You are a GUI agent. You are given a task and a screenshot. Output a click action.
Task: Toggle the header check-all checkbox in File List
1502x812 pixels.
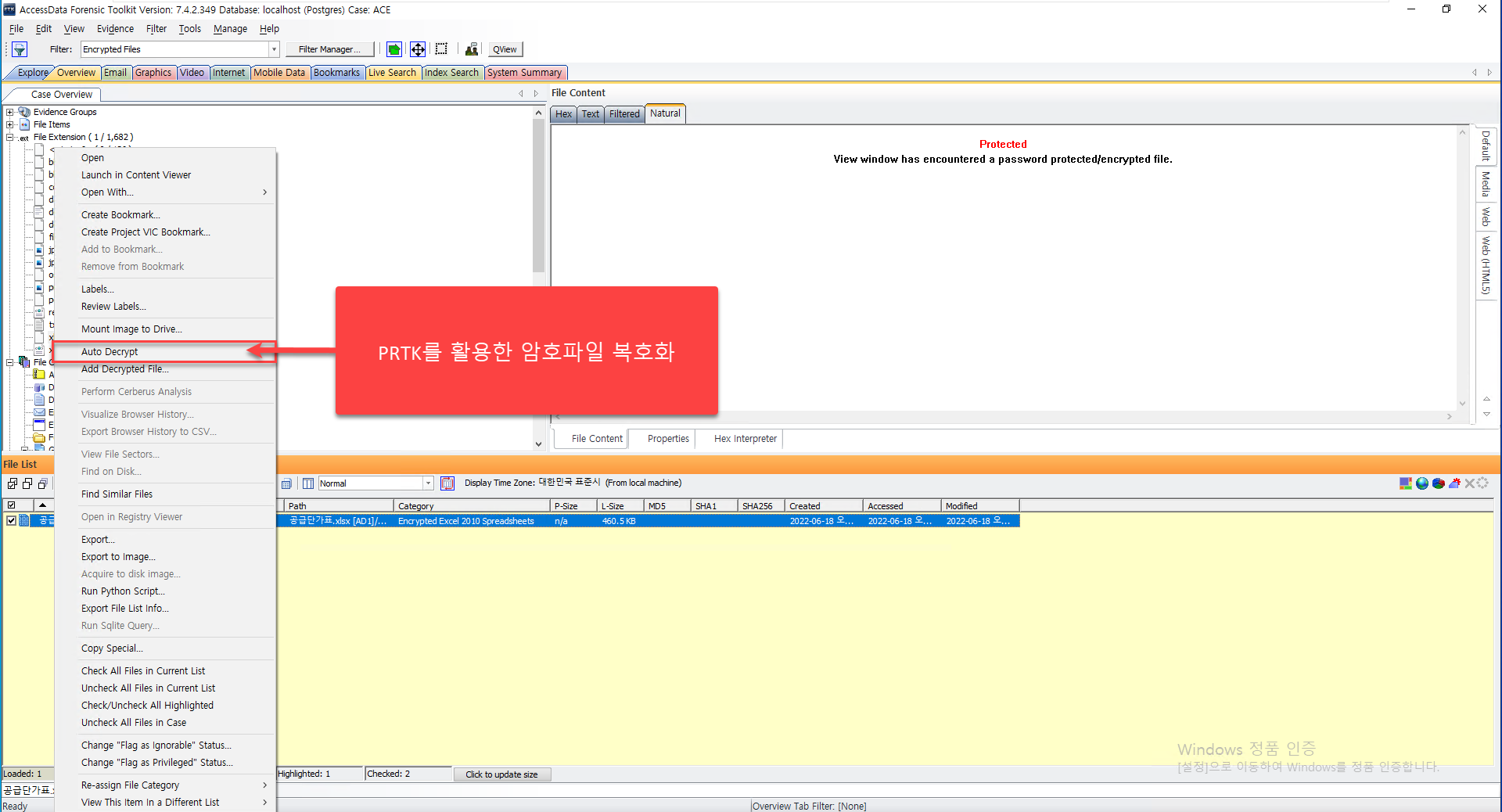11,505
